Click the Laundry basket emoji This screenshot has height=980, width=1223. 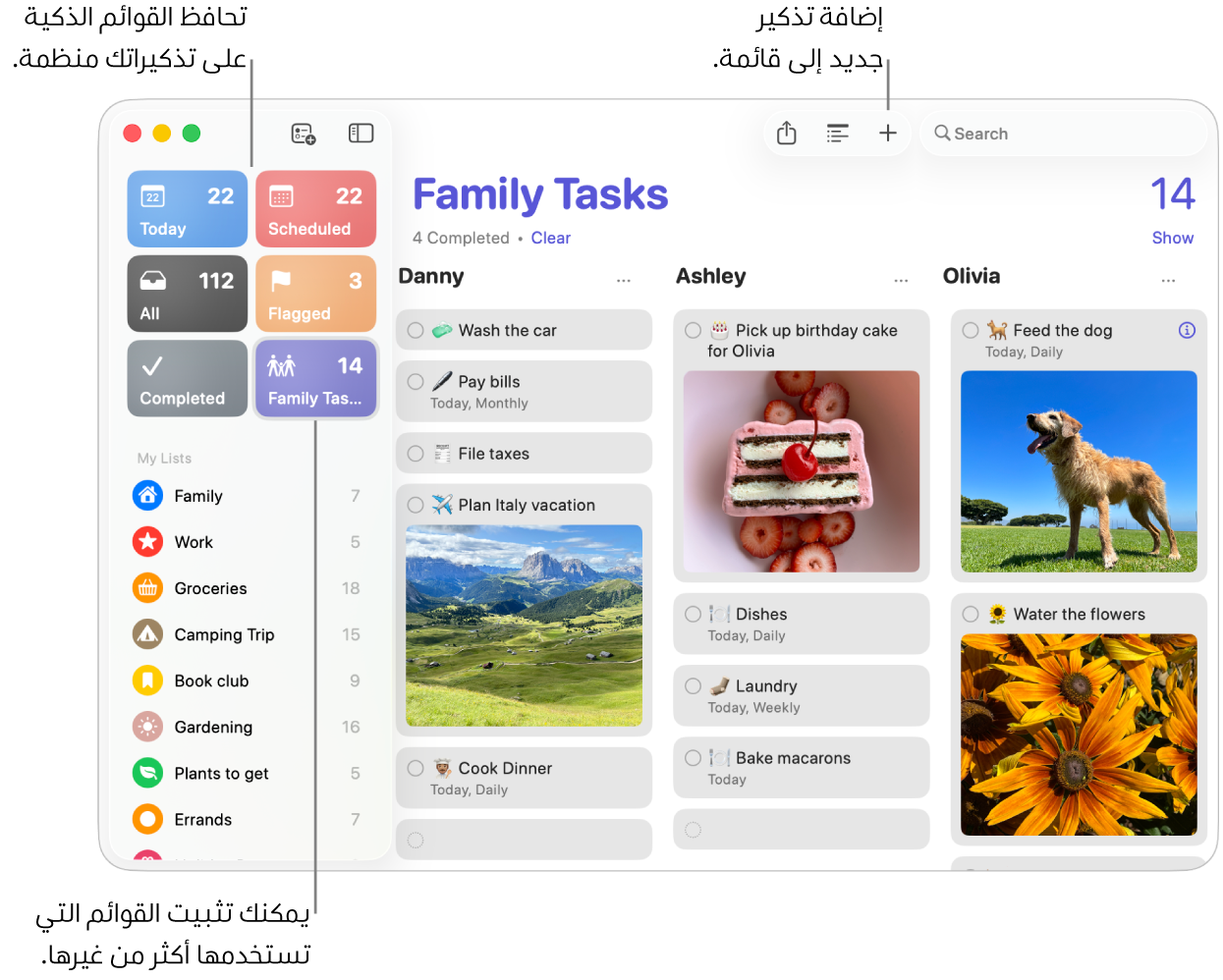pos(720,685)
